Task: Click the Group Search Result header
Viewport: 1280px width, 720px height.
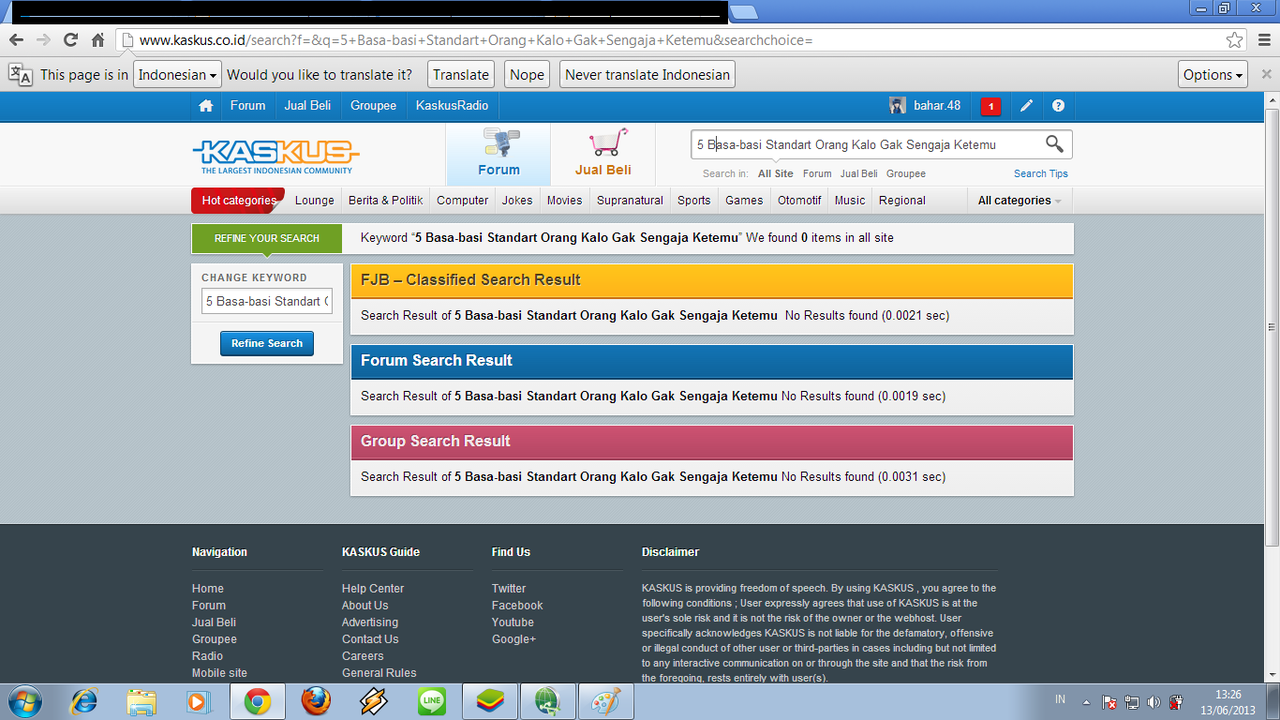Action: click(711, 441)
